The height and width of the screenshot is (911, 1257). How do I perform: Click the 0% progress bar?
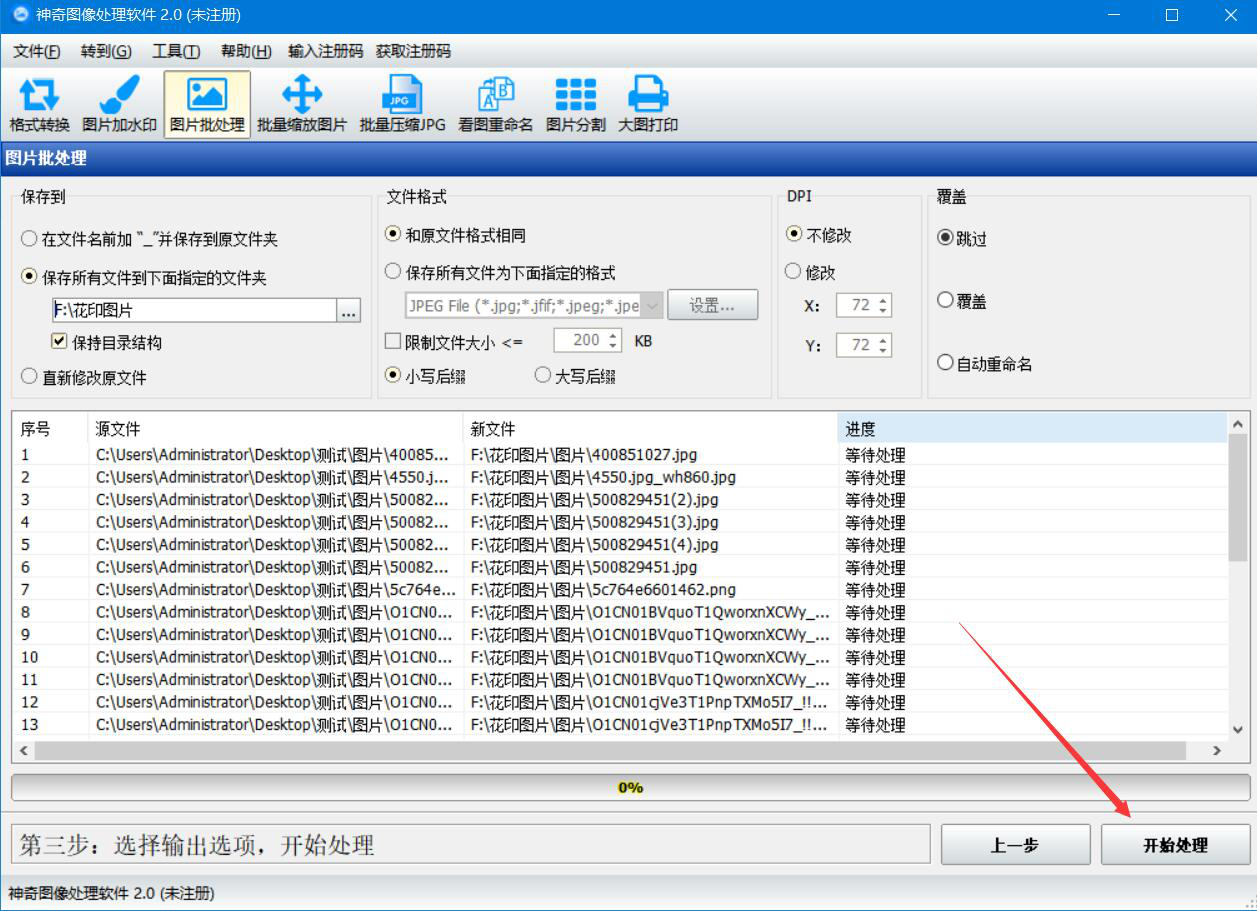tap(630, 787)
